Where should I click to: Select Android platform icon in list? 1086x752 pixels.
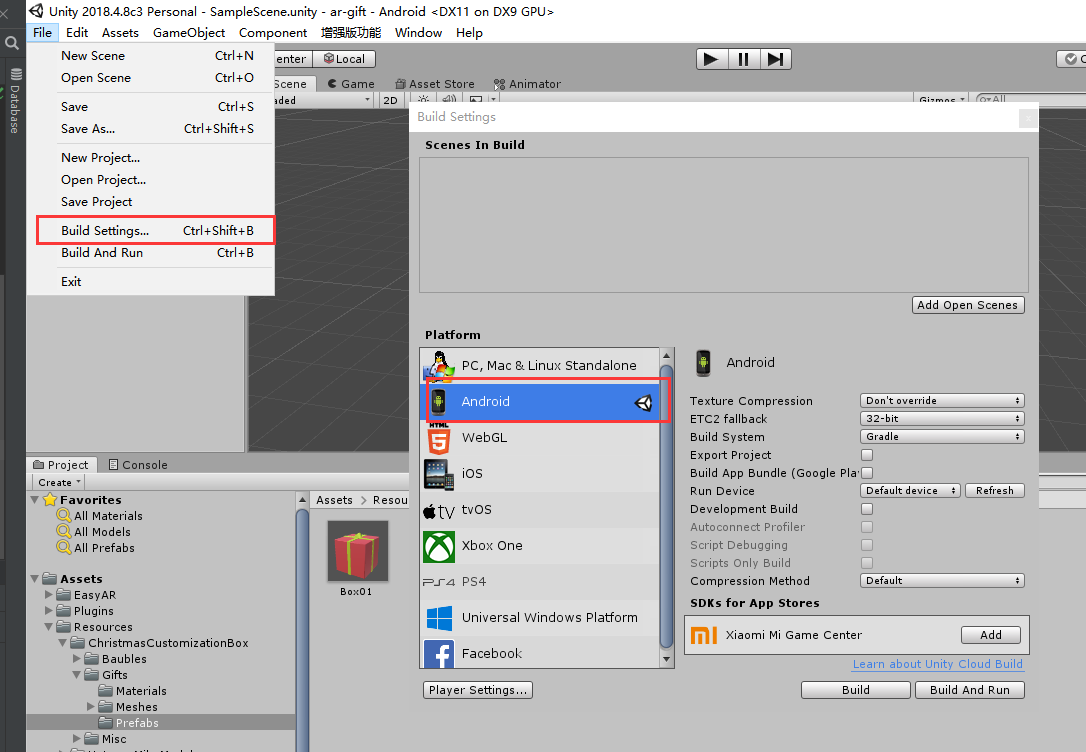coord(438,402)
